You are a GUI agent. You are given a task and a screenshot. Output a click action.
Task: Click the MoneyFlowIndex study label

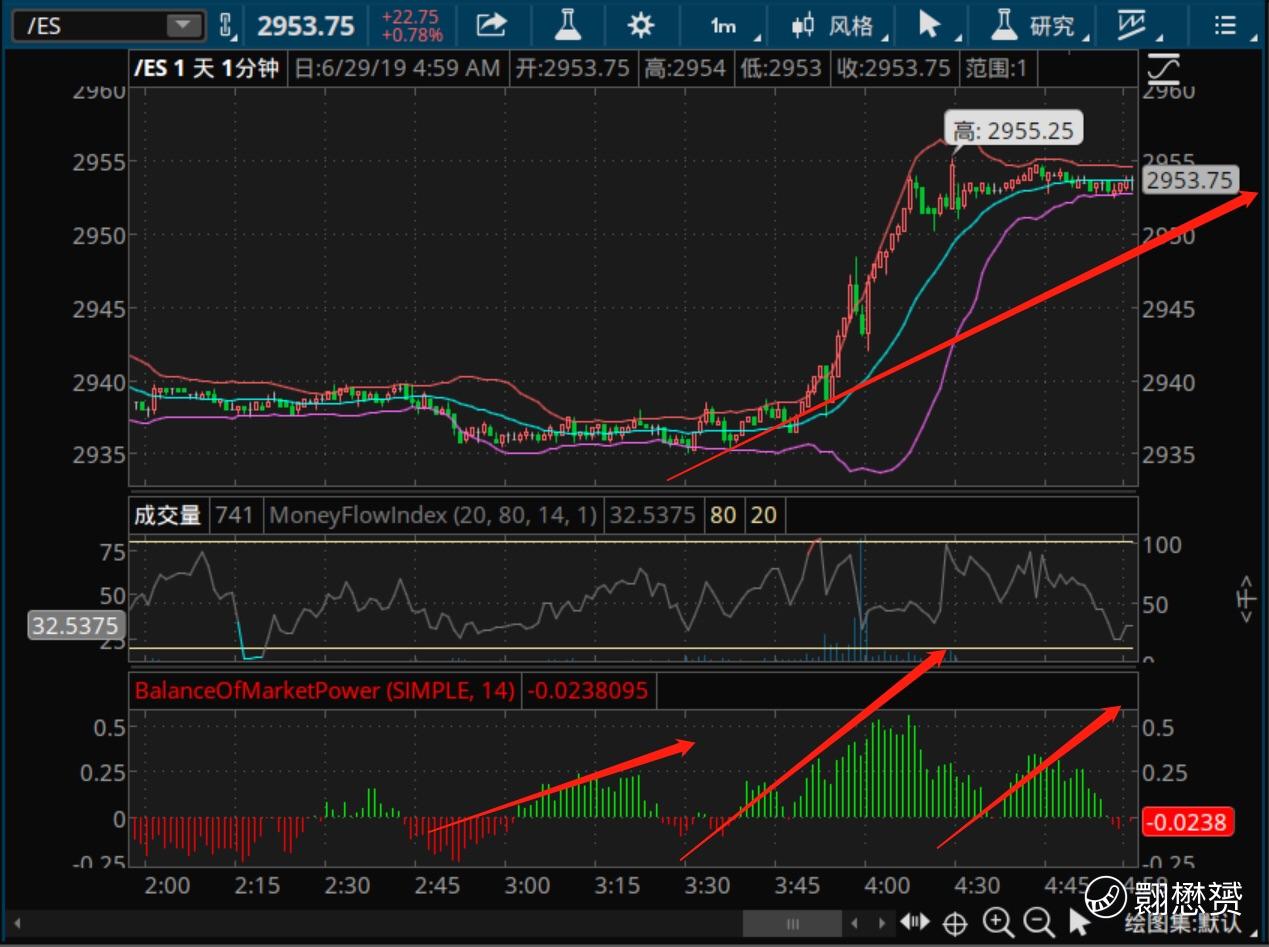point(433,516)
